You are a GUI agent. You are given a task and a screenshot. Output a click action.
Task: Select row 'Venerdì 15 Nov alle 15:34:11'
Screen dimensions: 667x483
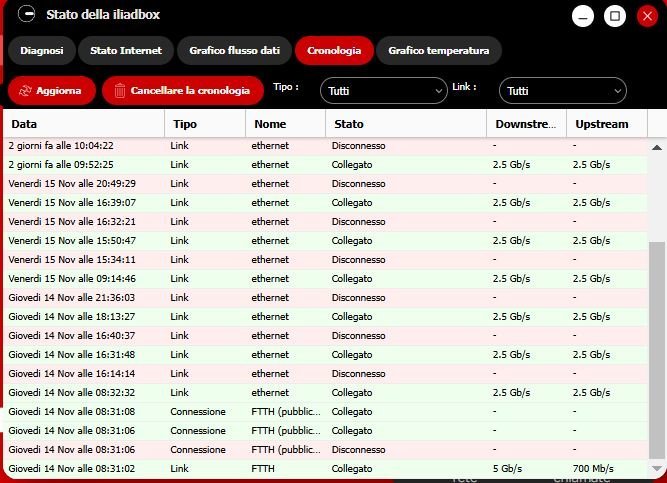(x=325, y=260)
